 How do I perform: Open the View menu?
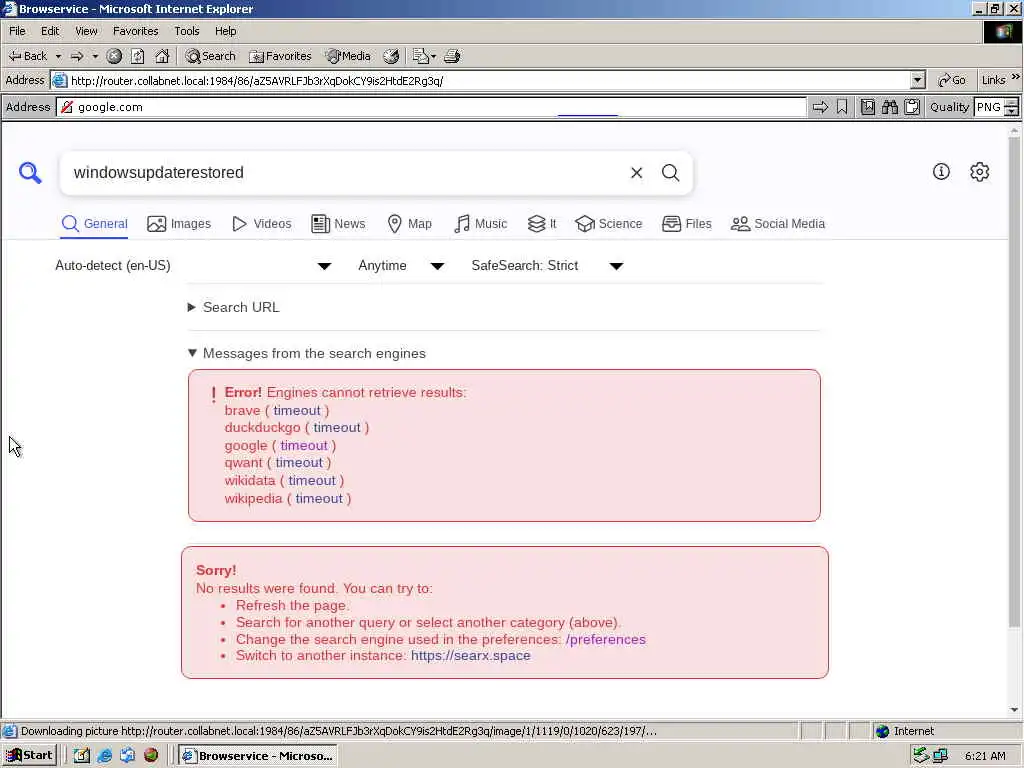[x=86, y=31]
